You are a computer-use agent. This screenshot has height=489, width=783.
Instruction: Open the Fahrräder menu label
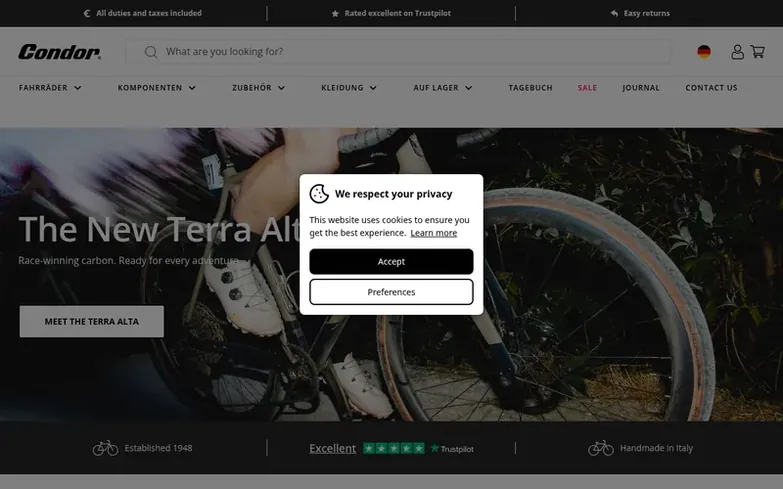(43, 88)
